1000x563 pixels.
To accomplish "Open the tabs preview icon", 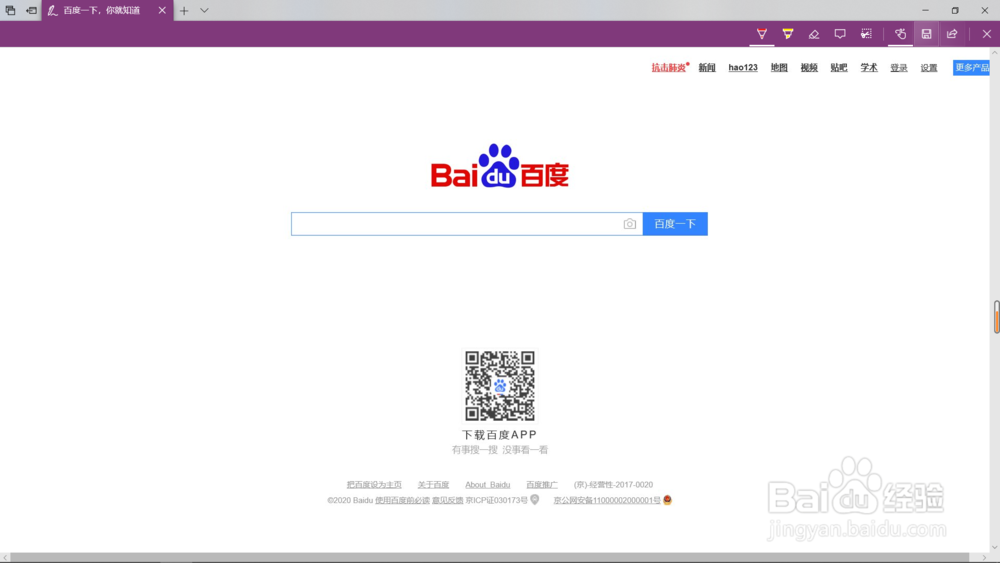I will tap(10, 10).
